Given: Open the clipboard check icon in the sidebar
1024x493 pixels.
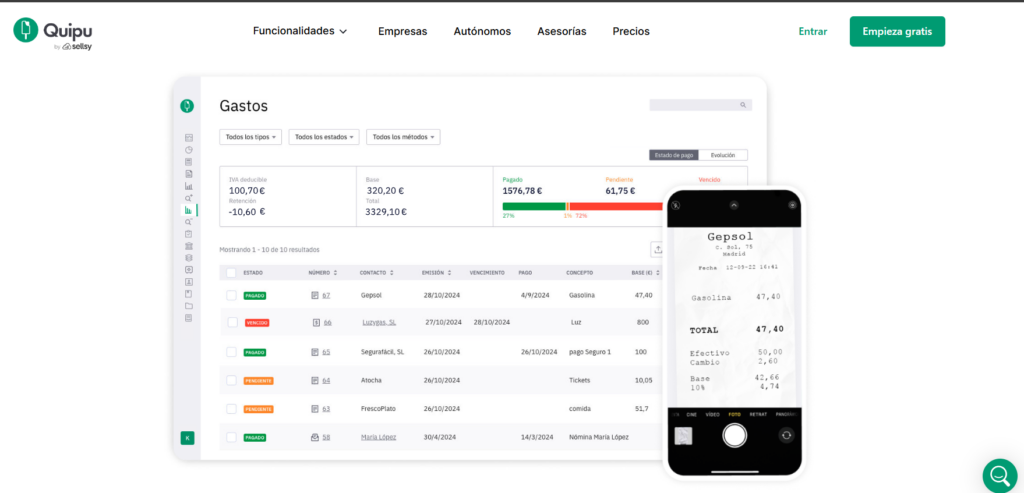Looking at the screenshot, I should click(189, 234).
